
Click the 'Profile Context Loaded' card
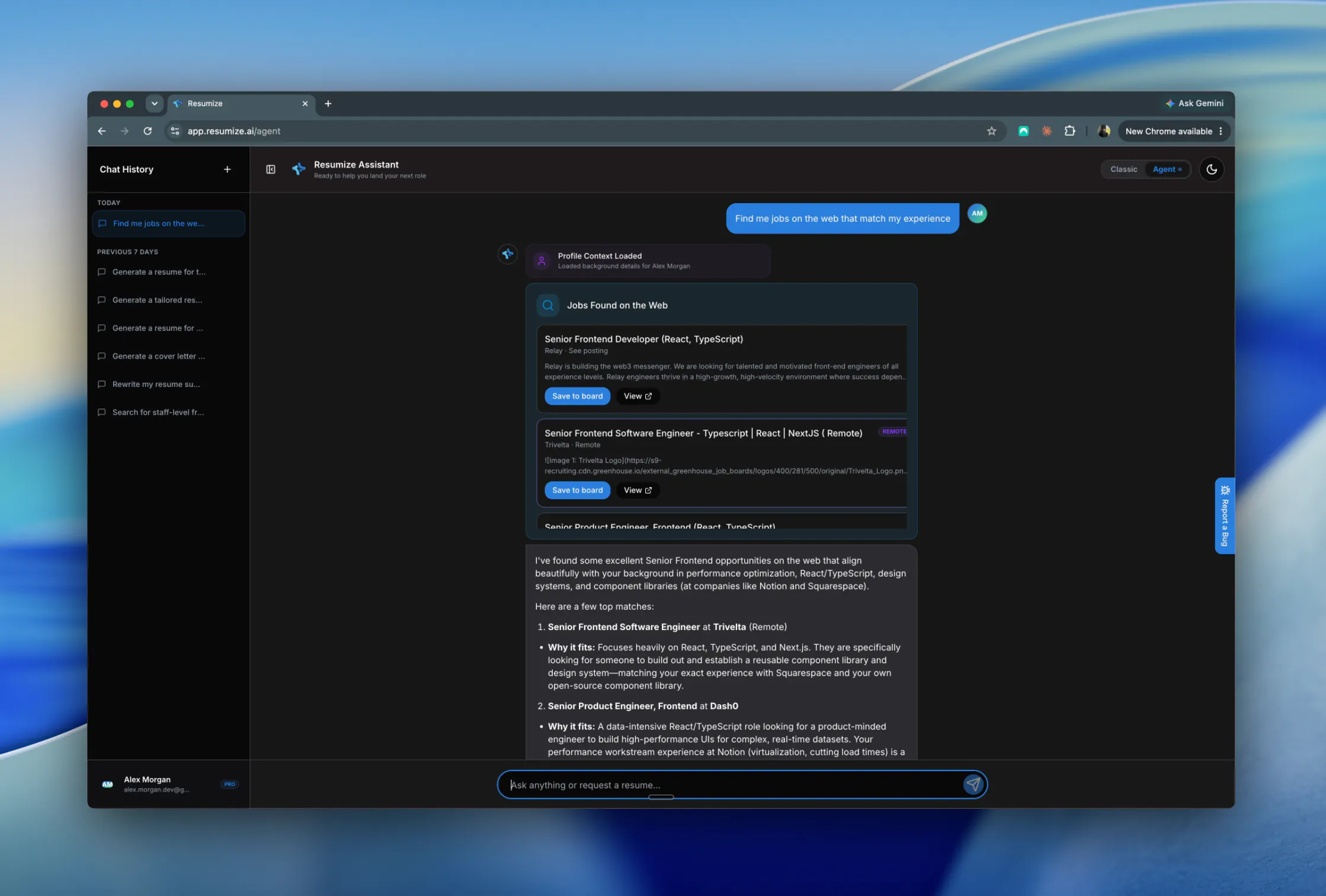click(648, 261)
